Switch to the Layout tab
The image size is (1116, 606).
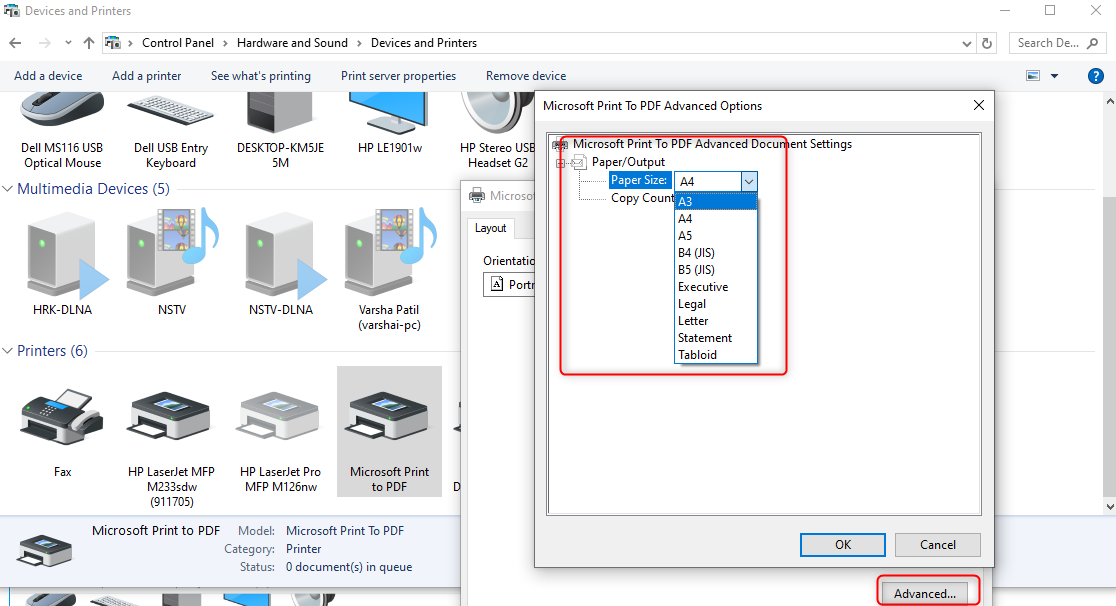(x=490, y=228)
